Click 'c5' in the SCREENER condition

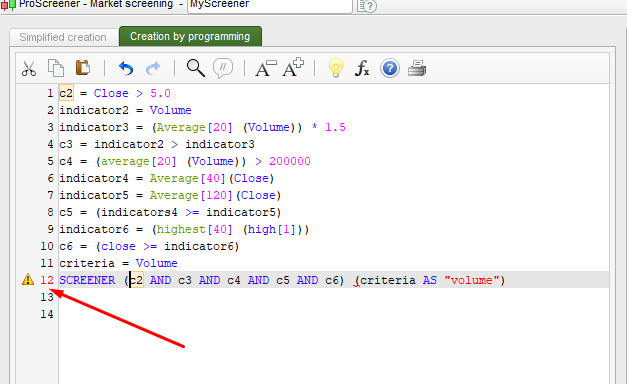(x=283, y=280)
